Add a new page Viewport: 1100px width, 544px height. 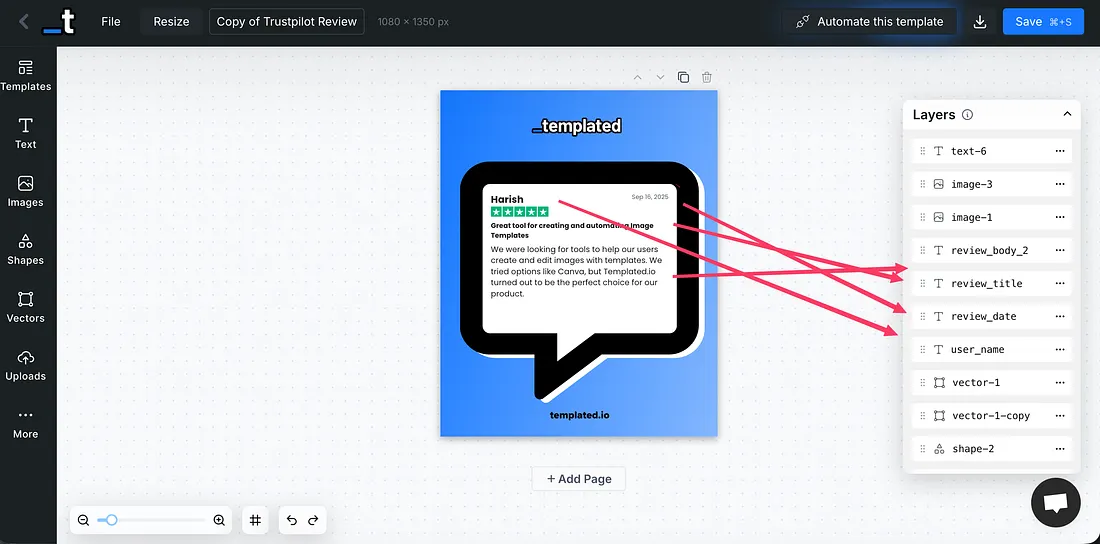(x=579, y=479)
